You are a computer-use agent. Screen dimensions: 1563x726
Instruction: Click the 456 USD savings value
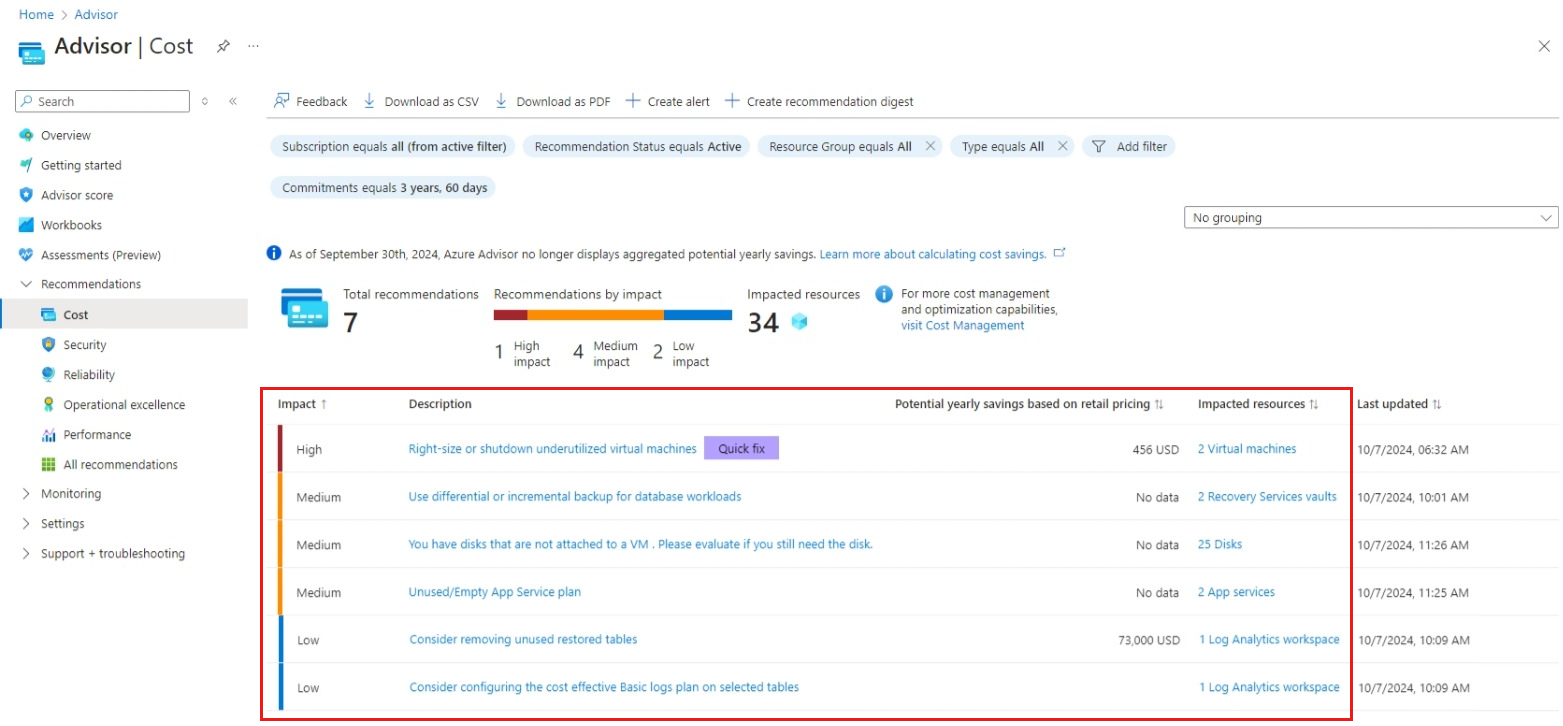[x=1155, y=450]
